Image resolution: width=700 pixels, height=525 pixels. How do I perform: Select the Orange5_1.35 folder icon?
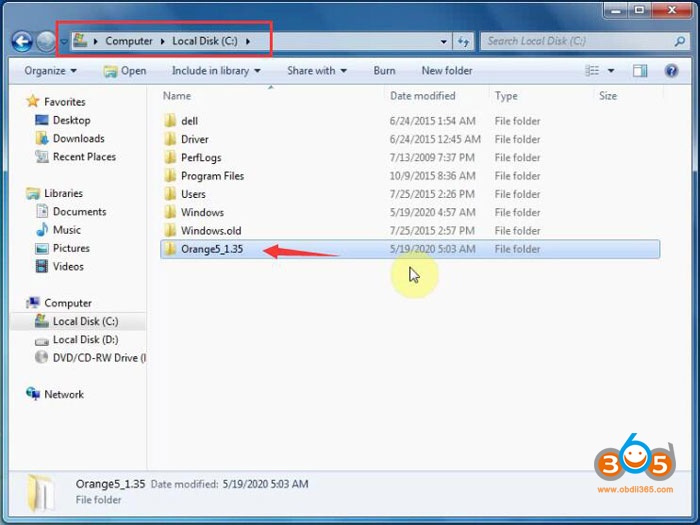[170, 249]
